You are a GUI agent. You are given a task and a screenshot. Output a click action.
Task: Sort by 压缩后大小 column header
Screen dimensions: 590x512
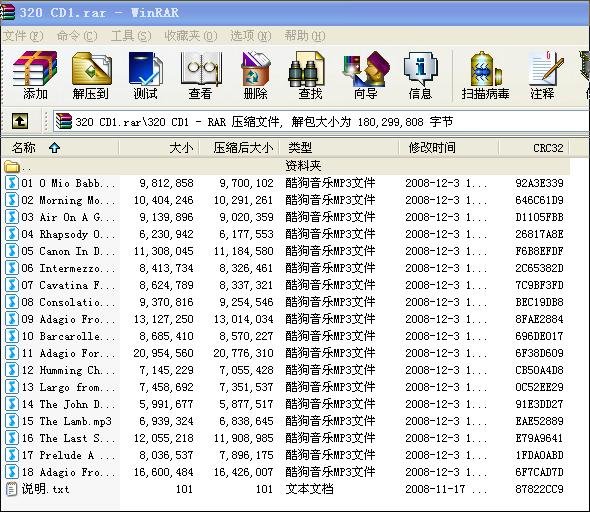pyautogui.click(x=239, y=147)
